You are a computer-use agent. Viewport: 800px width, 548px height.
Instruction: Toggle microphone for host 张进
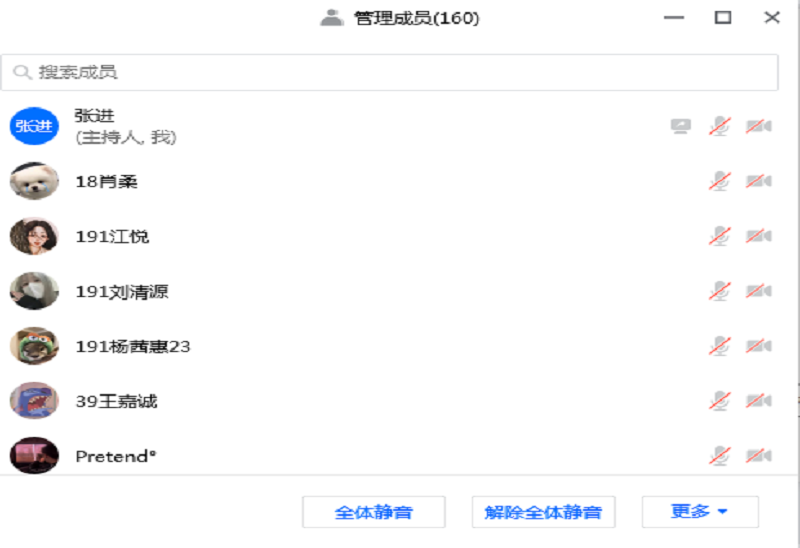720,126
